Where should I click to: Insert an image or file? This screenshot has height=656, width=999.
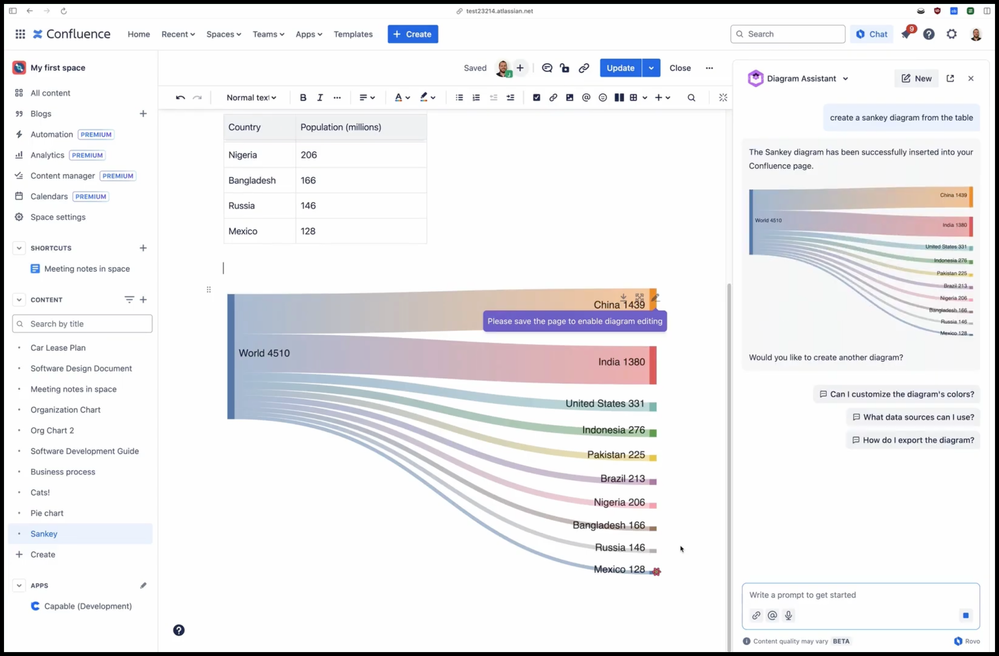point(570,97)
